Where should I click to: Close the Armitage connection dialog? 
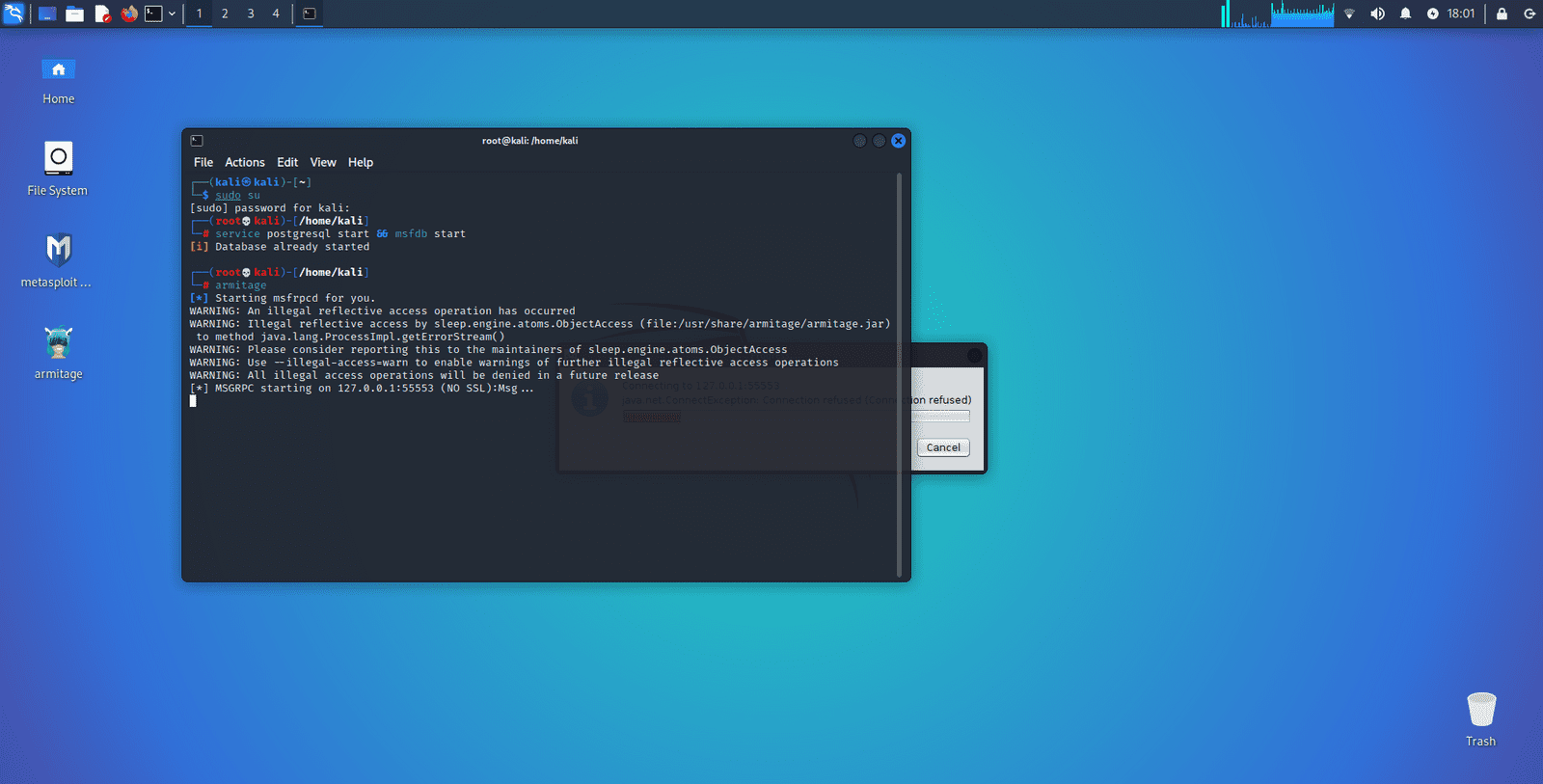point(974,356)
